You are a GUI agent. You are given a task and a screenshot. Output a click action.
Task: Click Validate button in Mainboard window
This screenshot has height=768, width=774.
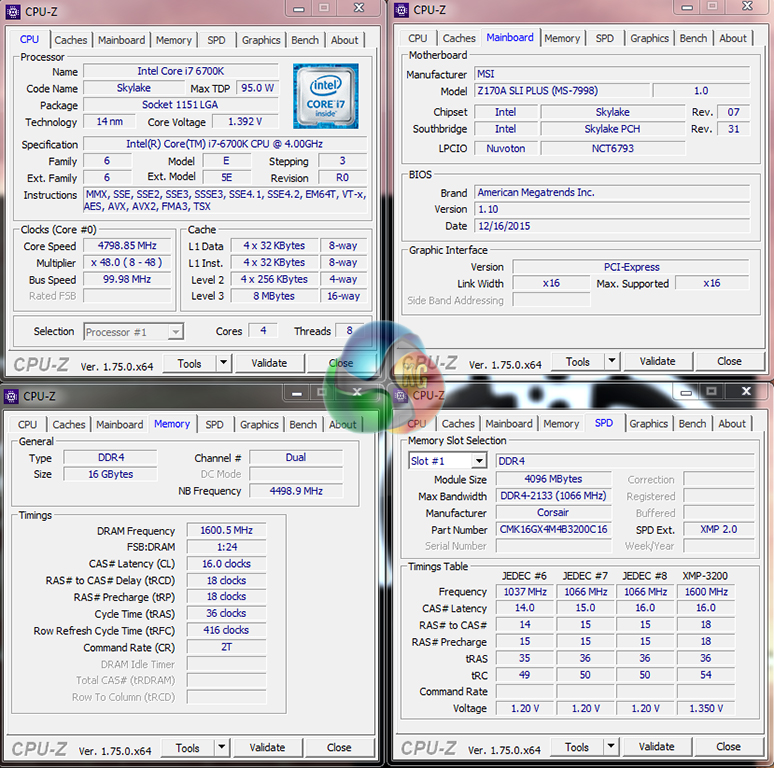658,361
